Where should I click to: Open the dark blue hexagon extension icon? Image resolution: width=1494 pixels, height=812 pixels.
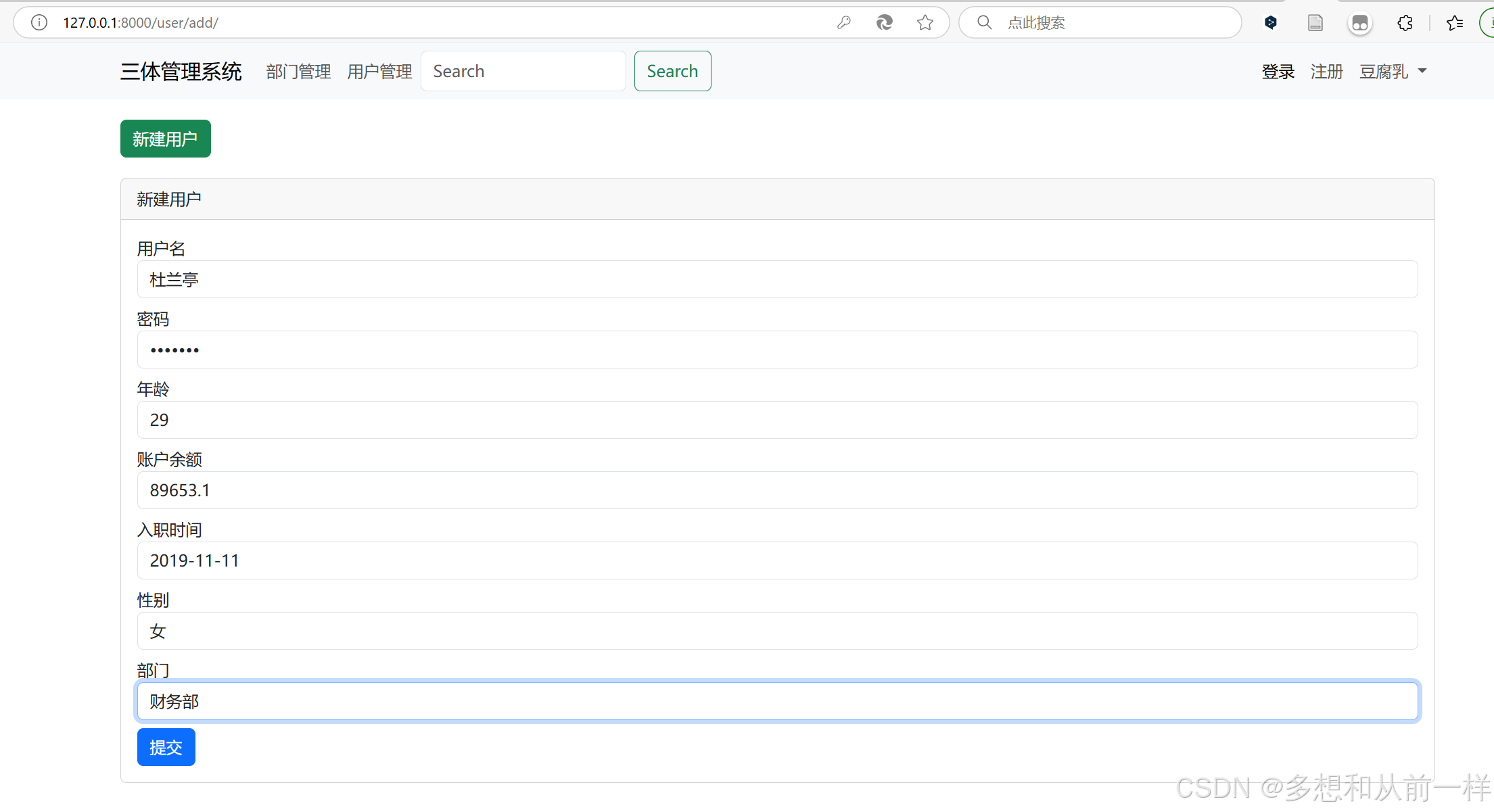[1270, 22]
